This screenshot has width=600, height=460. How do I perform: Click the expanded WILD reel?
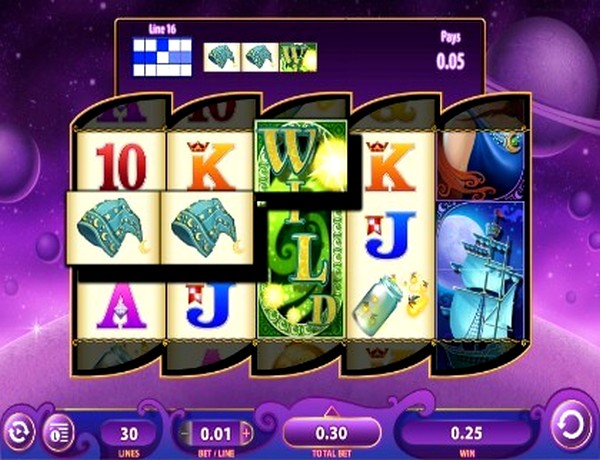(302, 230)
